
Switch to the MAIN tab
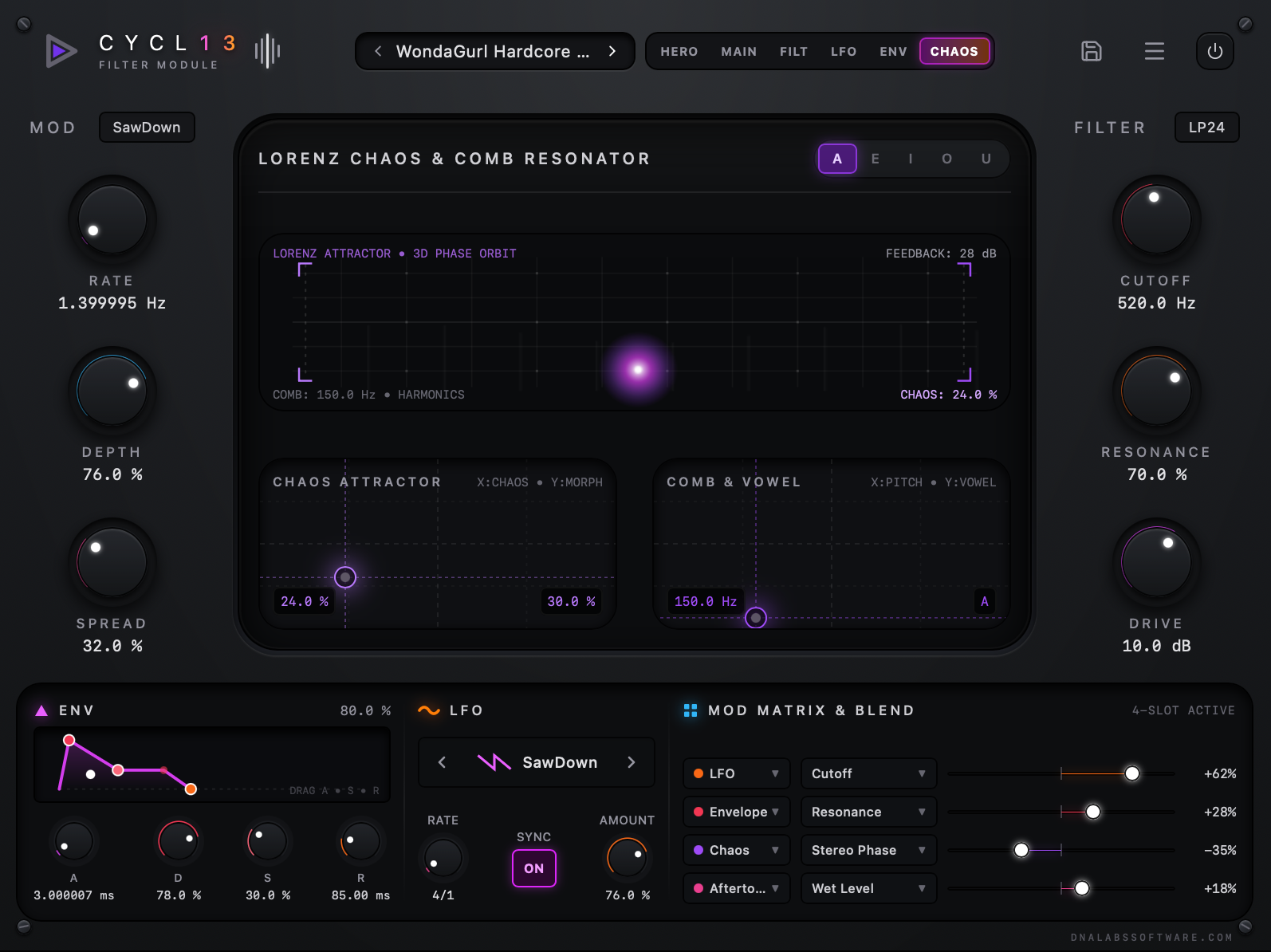point(739,51)
